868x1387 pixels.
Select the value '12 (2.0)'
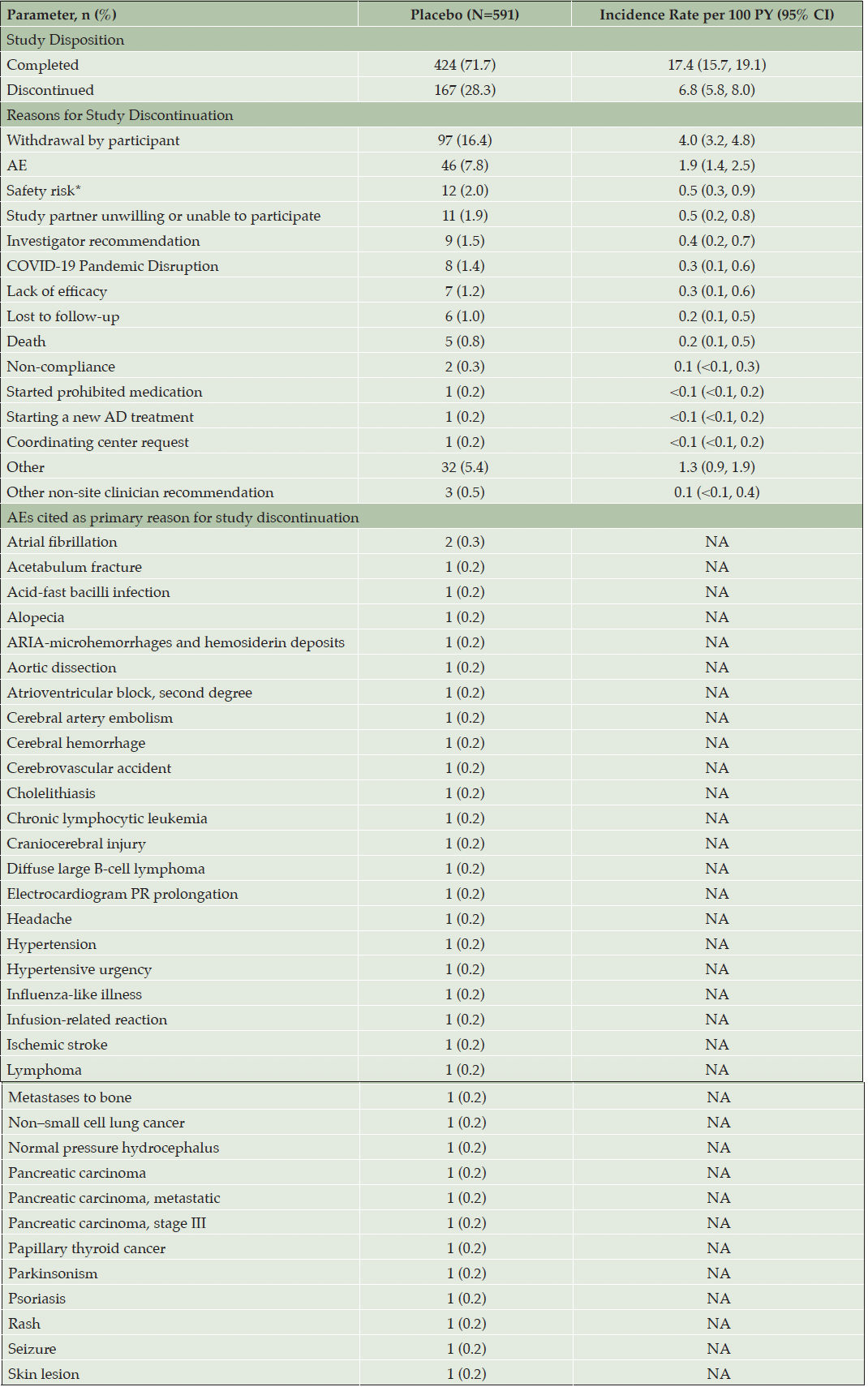point(465,191)
